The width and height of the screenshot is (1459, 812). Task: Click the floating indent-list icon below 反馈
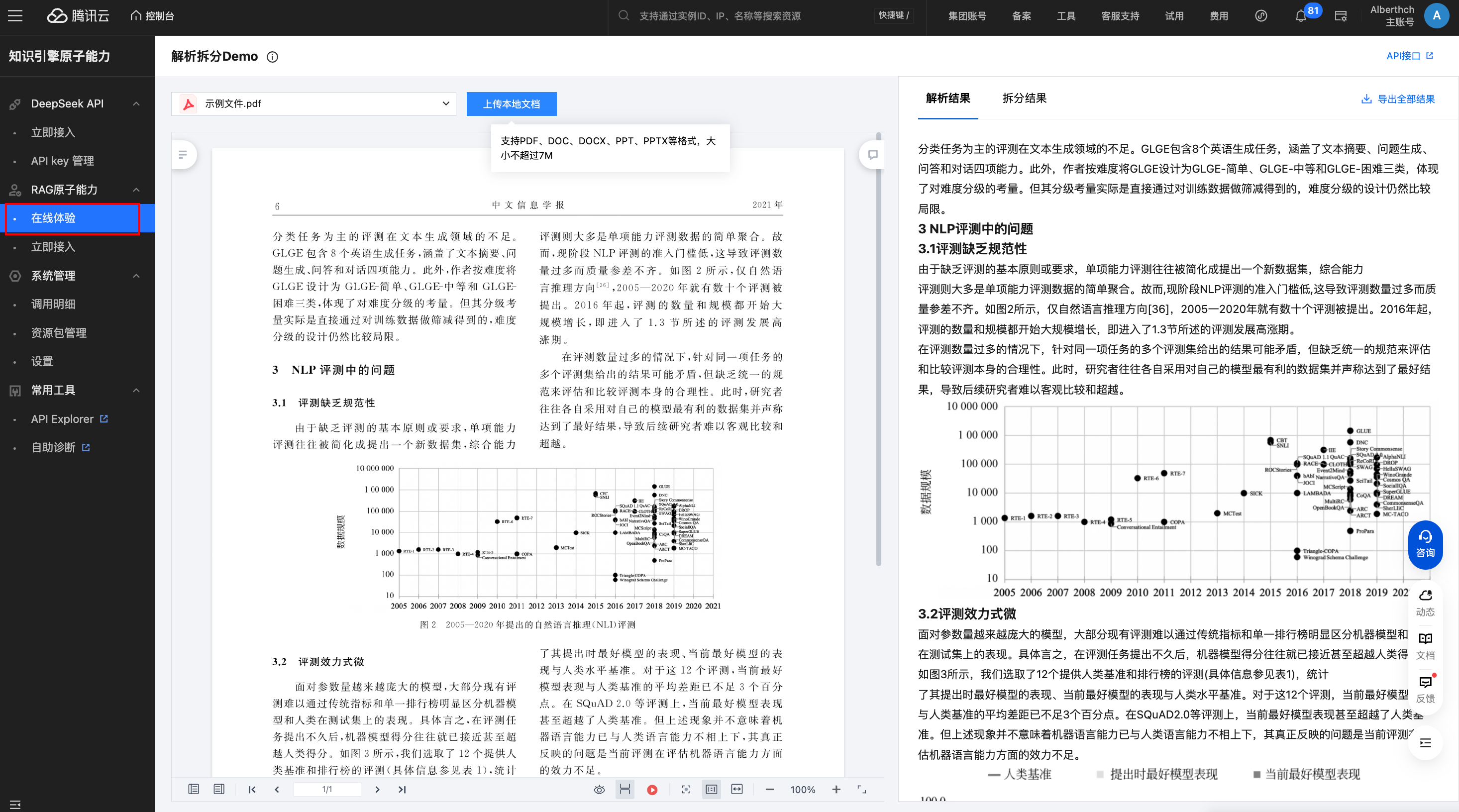click(1425, 742)
